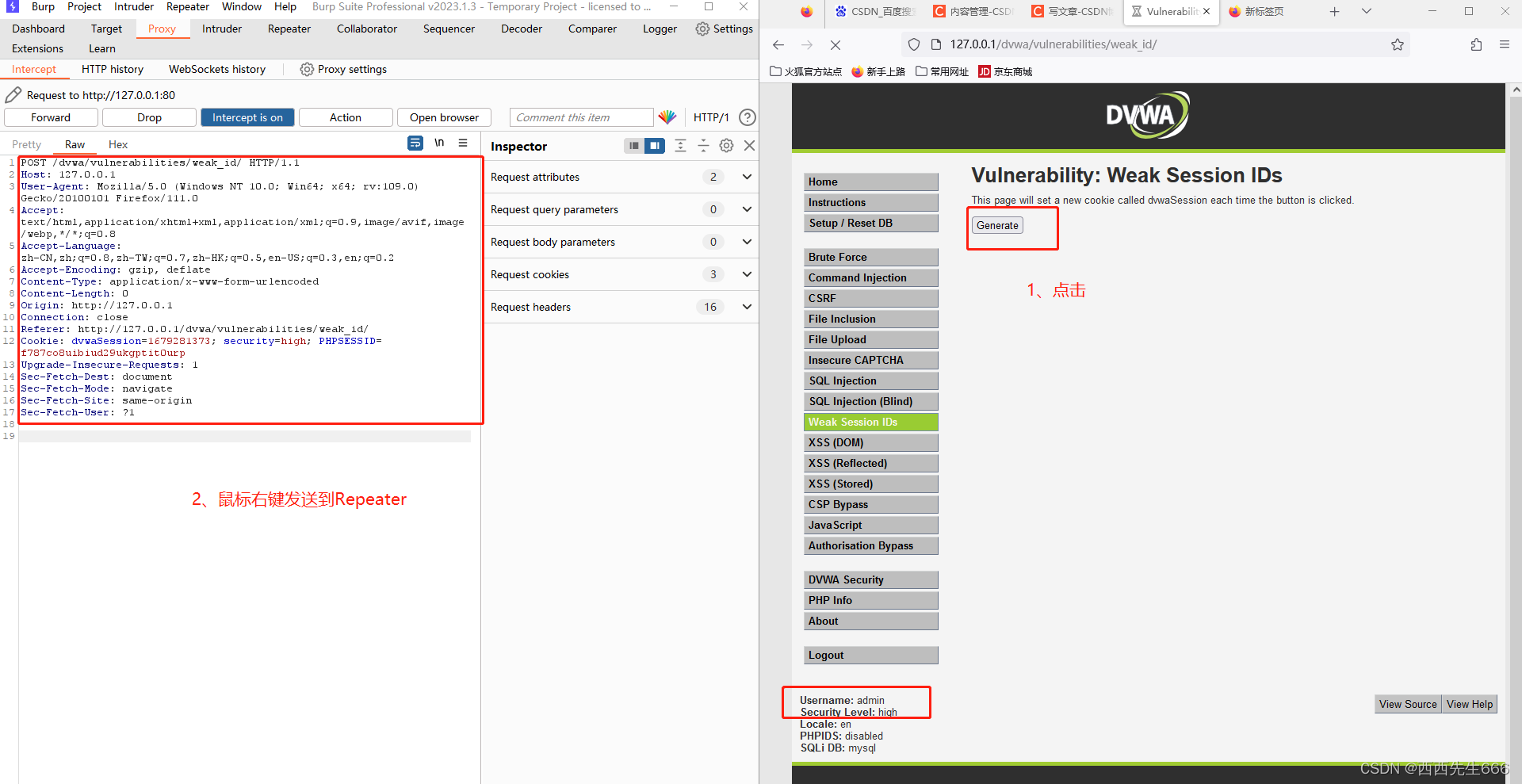Select Hex view tab
Image resolution: width=1522 pixels, height=784 pixels.
pos(118,144)
